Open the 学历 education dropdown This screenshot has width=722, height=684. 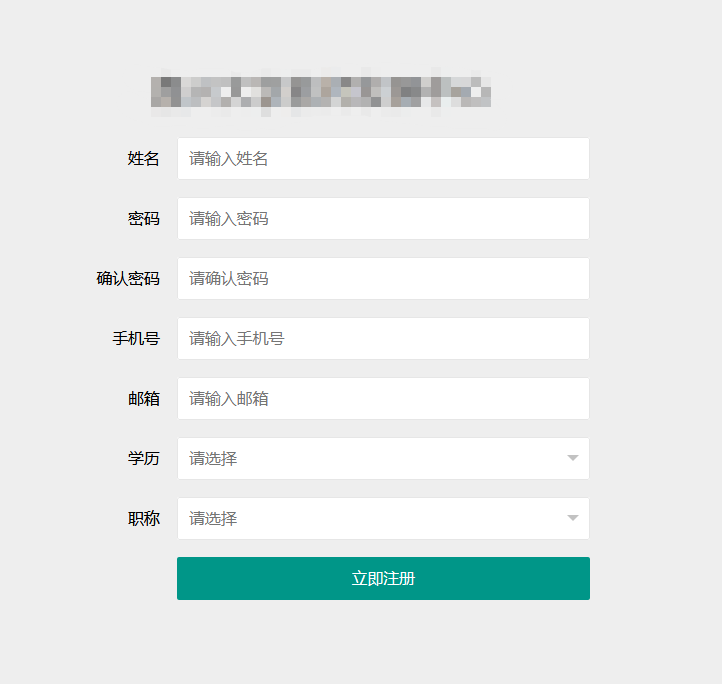(x=383, y=459)
